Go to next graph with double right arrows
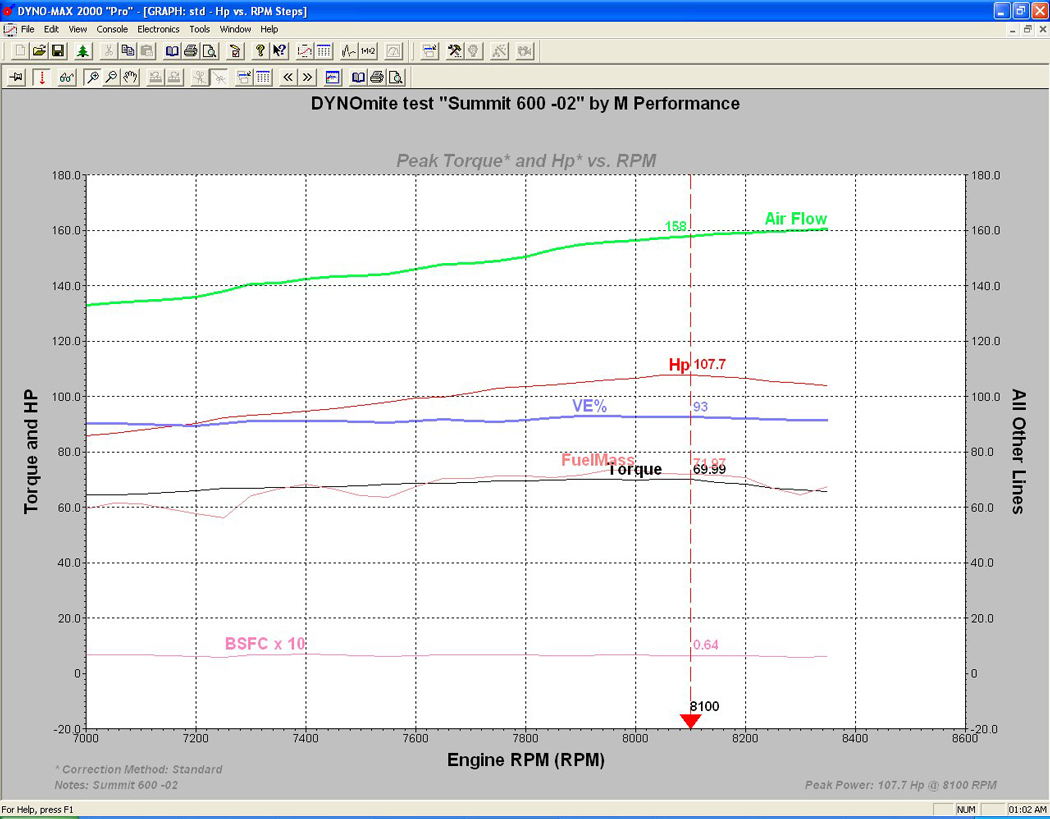 click(x=307, y=78)
